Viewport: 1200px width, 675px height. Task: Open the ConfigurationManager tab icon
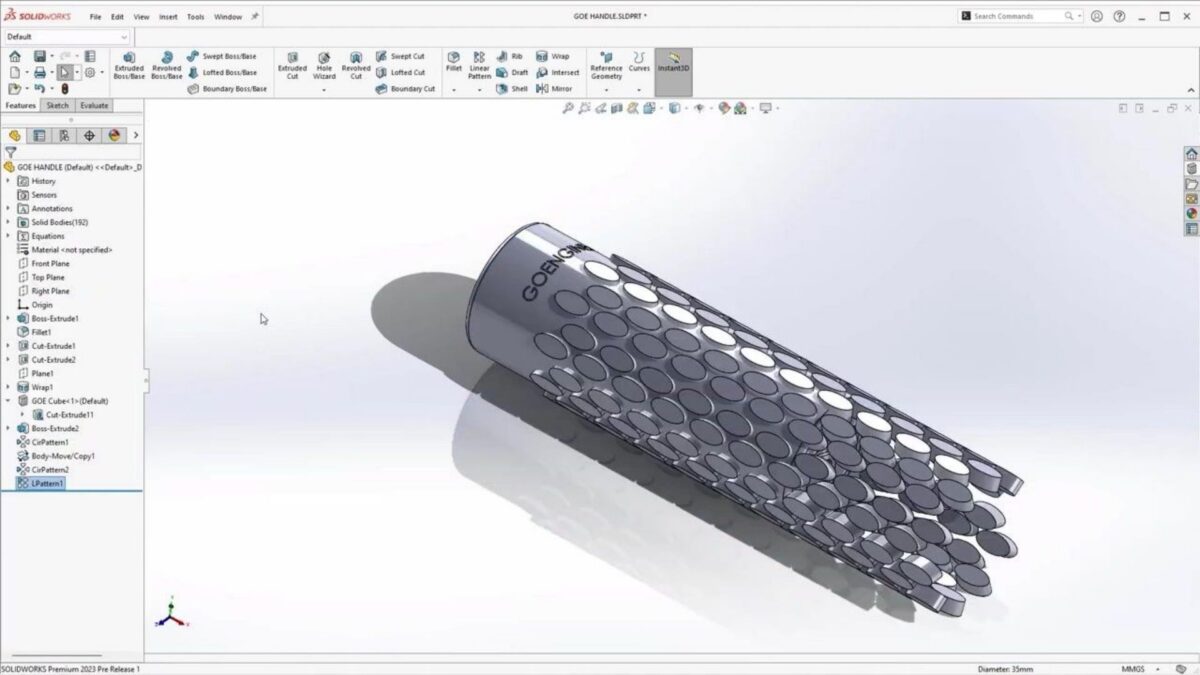[x=64, y=135]
